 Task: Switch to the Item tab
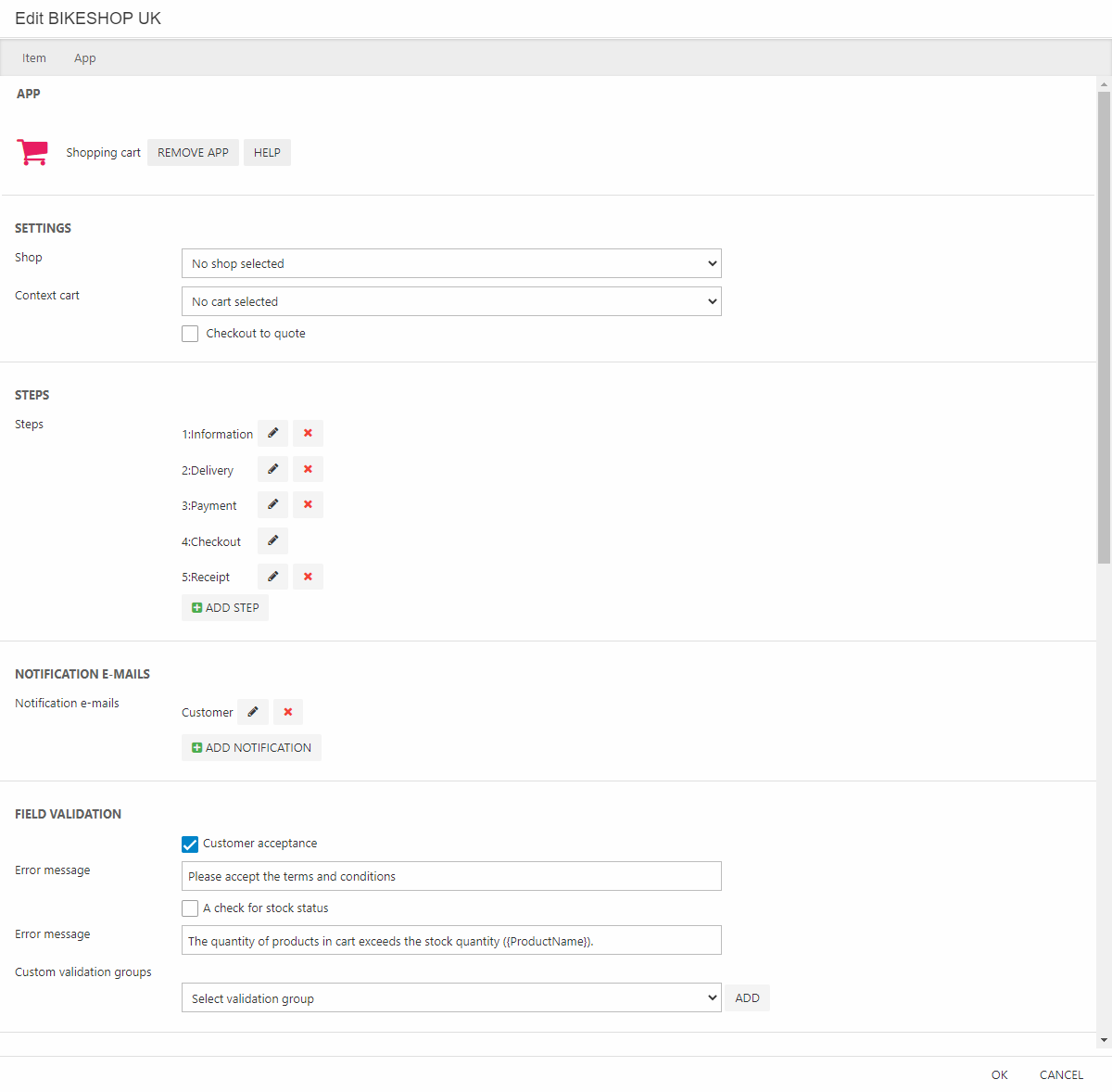(x=34, y=57)
